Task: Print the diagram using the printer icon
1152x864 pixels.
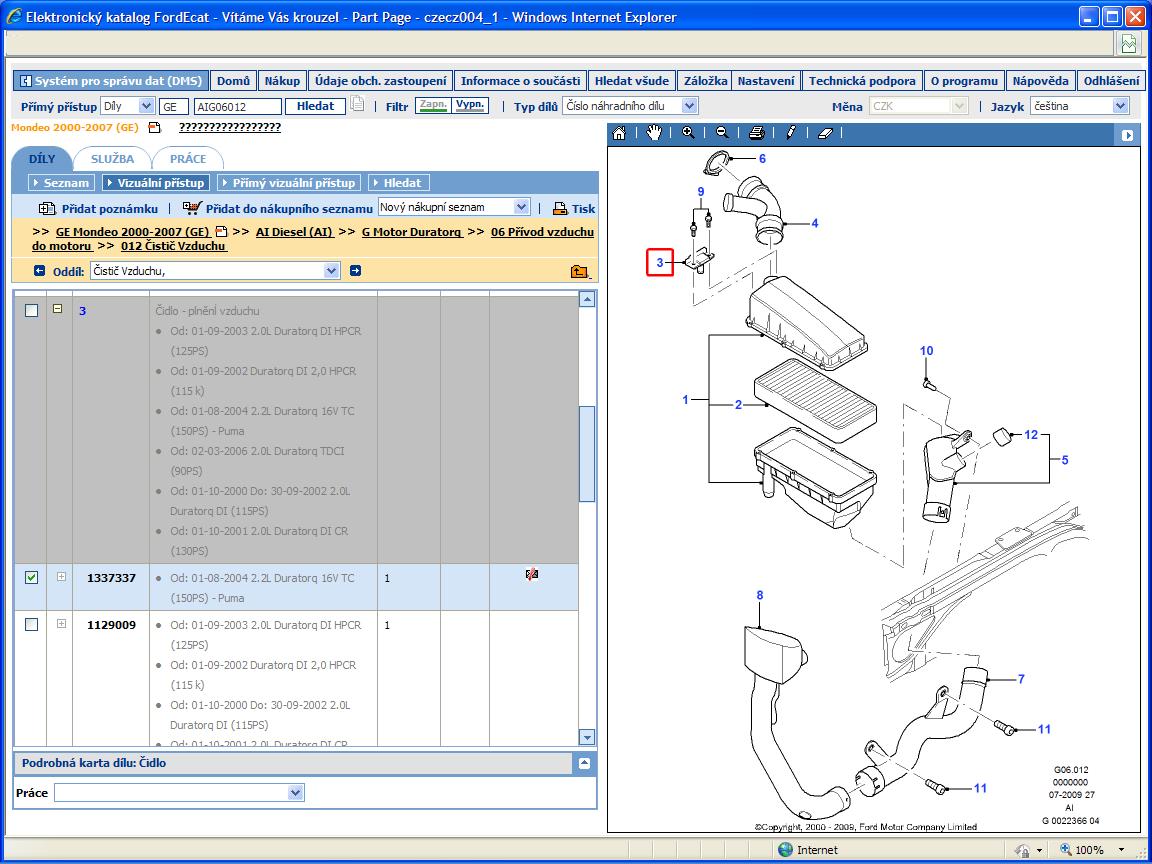Action: coord(757,133)
